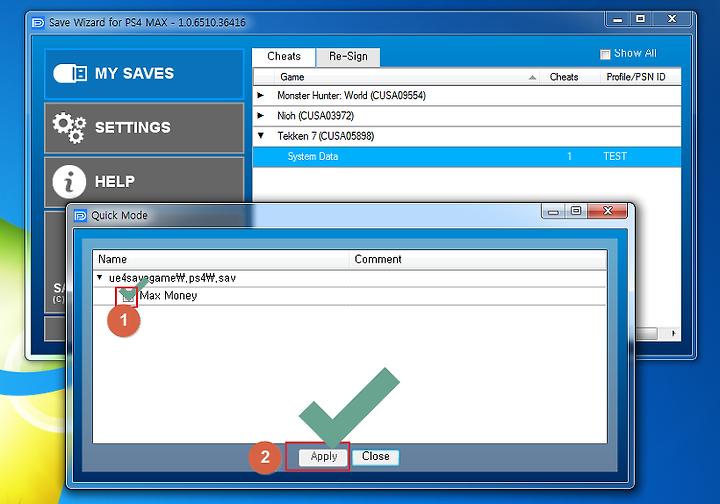Screen dimensions: 720x504
Task: Select Monster Hunter: World (CUSA09554) entry
Action: (351, 95)
